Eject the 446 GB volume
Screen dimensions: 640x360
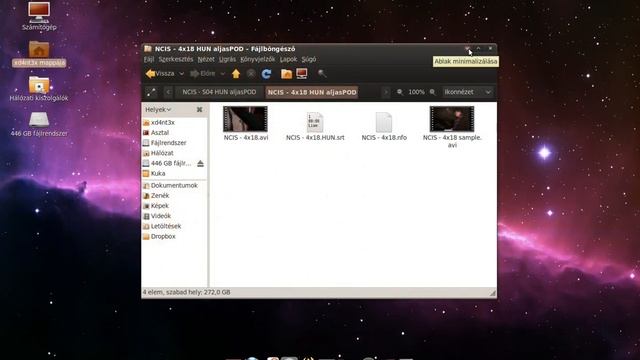coord(200,163)
